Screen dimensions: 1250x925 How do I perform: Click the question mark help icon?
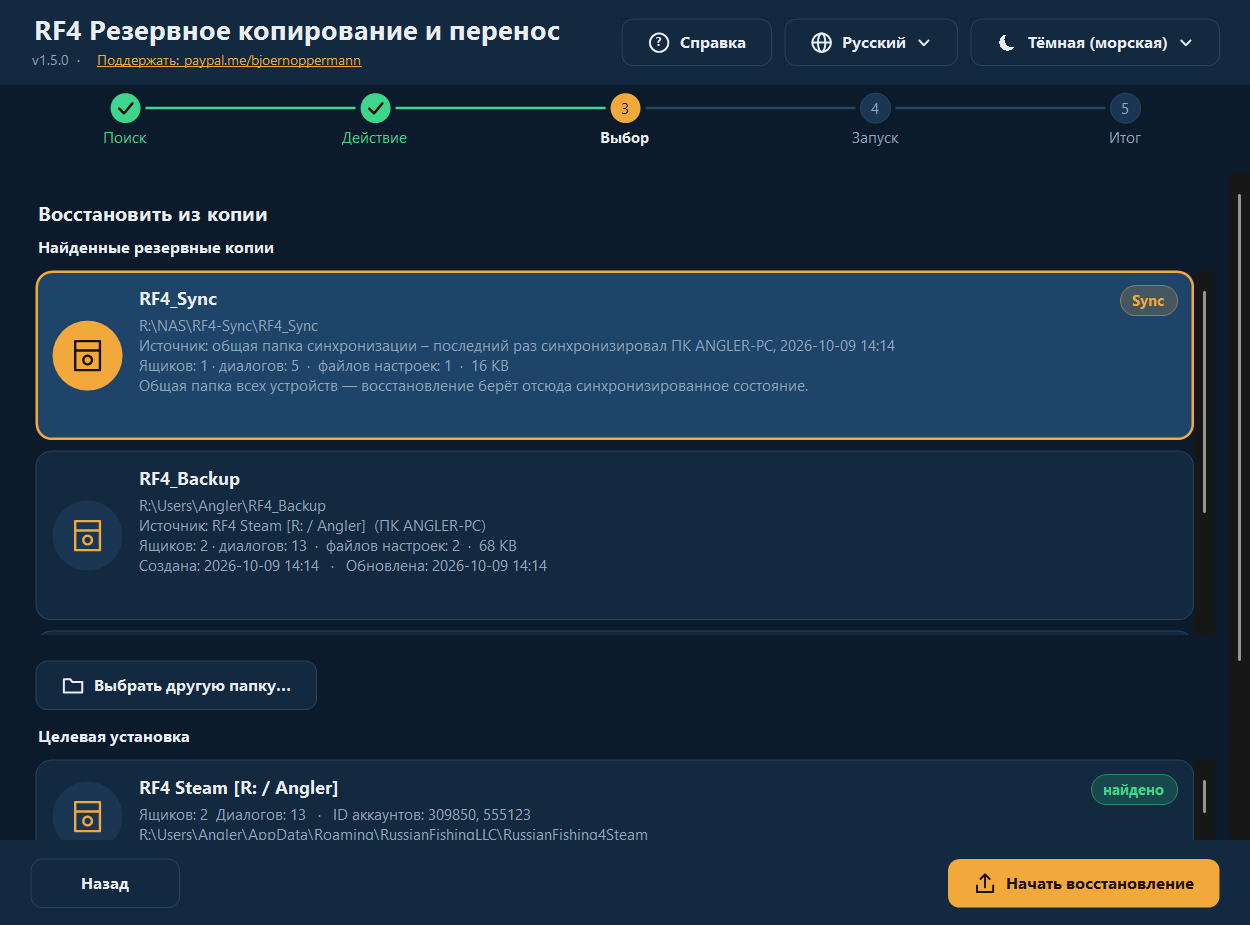[658, 43]
